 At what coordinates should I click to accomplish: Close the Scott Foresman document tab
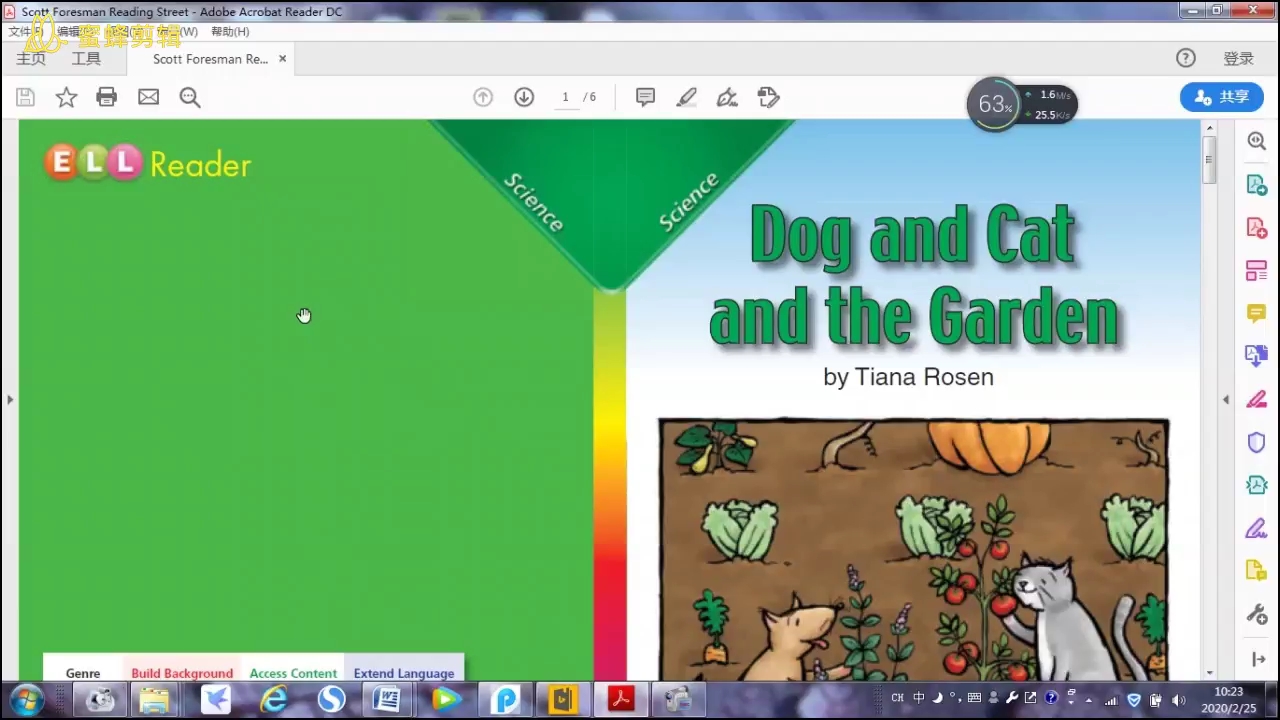pyautogui.click(x=282, y=59)
